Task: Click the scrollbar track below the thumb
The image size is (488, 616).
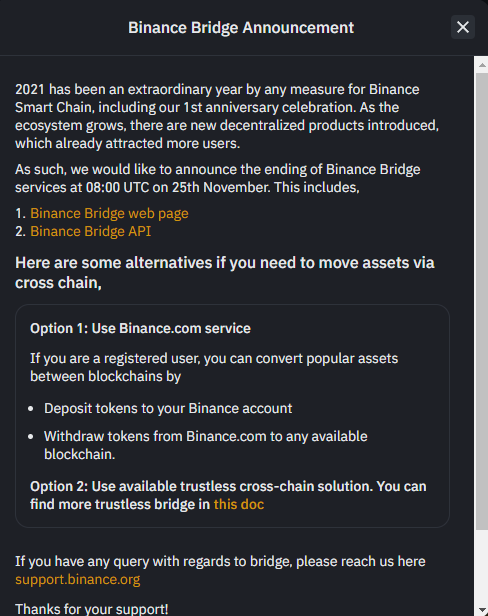Action: [482, 566]
